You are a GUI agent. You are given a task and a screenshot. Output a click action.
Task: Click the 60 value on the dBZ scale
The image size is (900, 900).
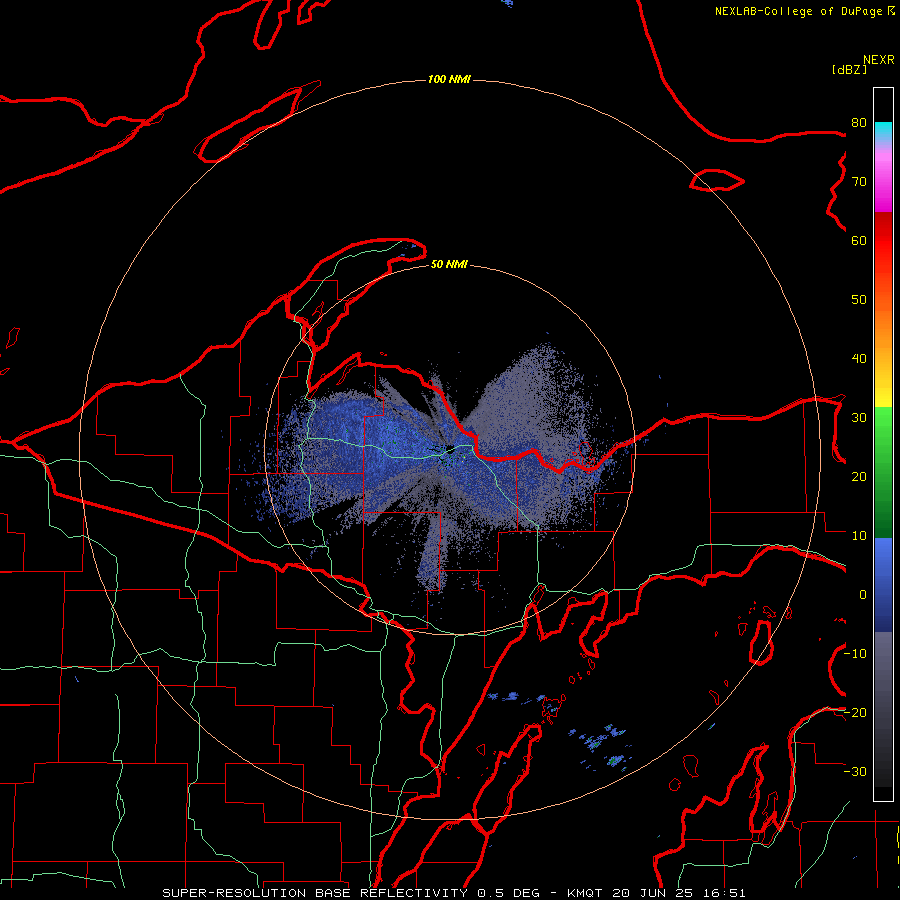pos(859,240)
